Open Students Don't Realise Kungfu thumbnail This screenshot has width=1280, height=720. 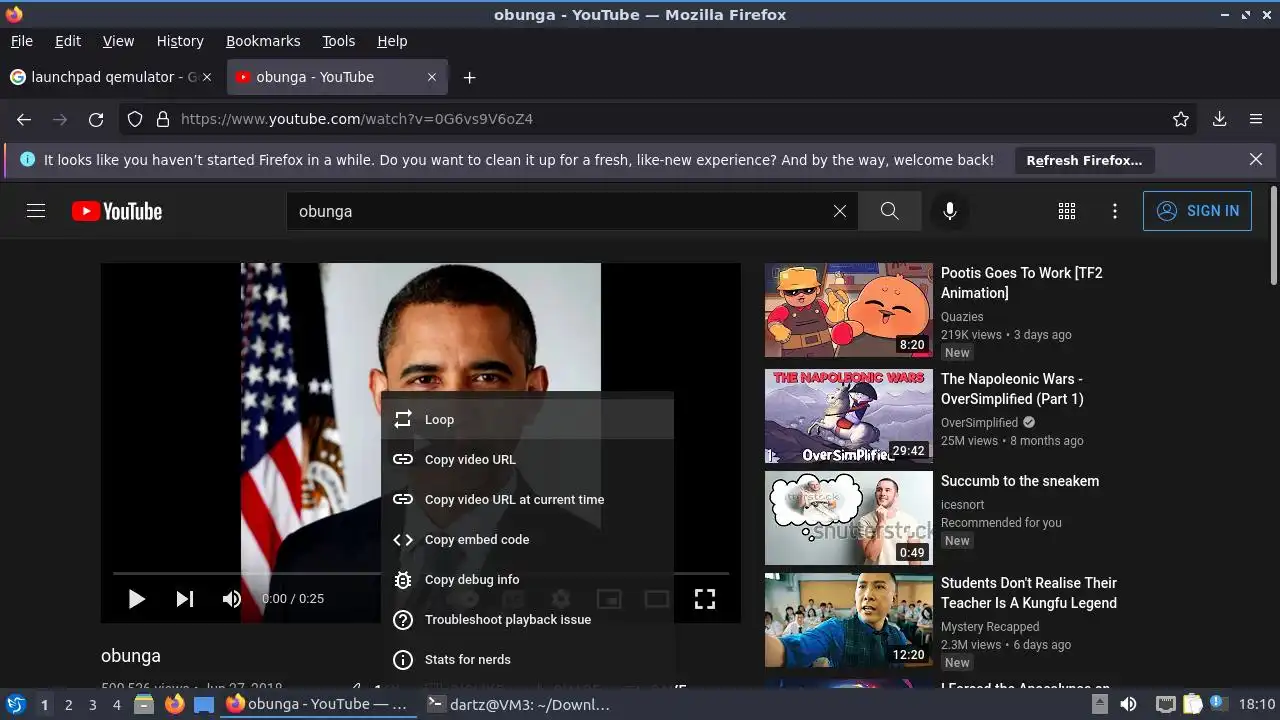[849, 620]
